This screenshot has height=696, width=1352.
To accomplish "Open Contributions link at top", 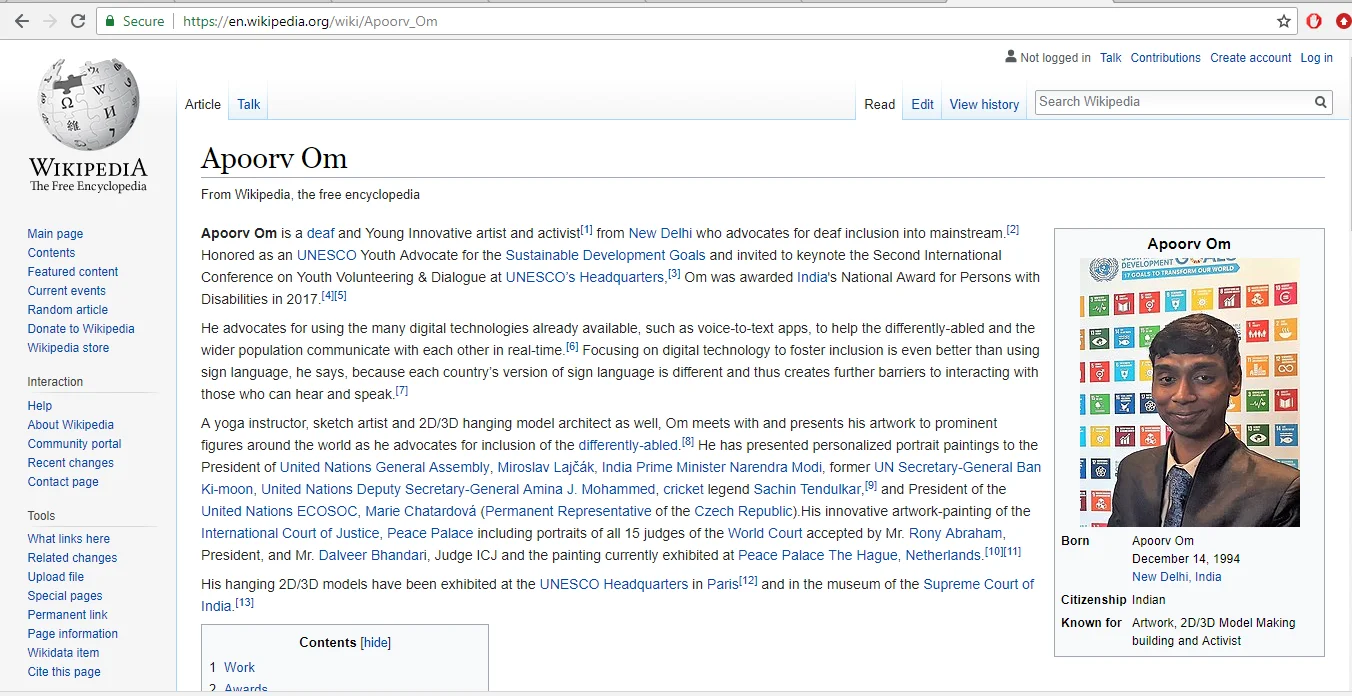I will point(1165,58).
